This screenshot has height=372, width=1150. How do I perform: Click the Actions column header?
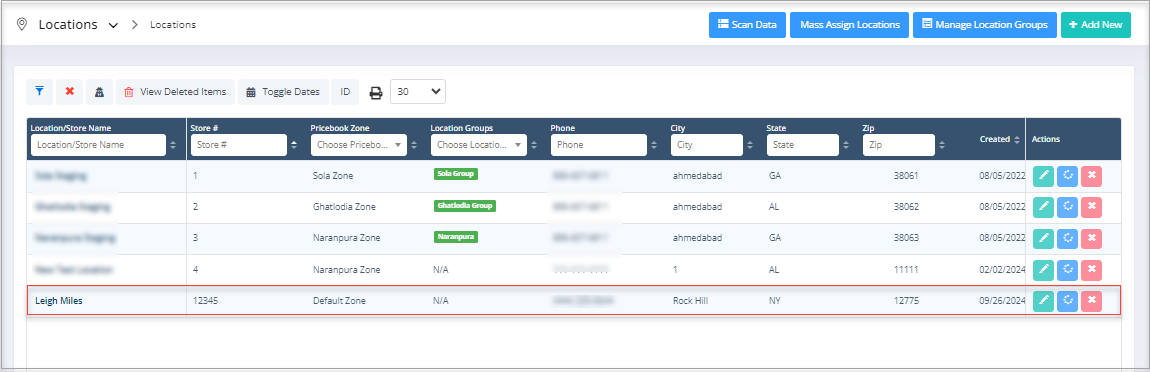pos(1045,139)
